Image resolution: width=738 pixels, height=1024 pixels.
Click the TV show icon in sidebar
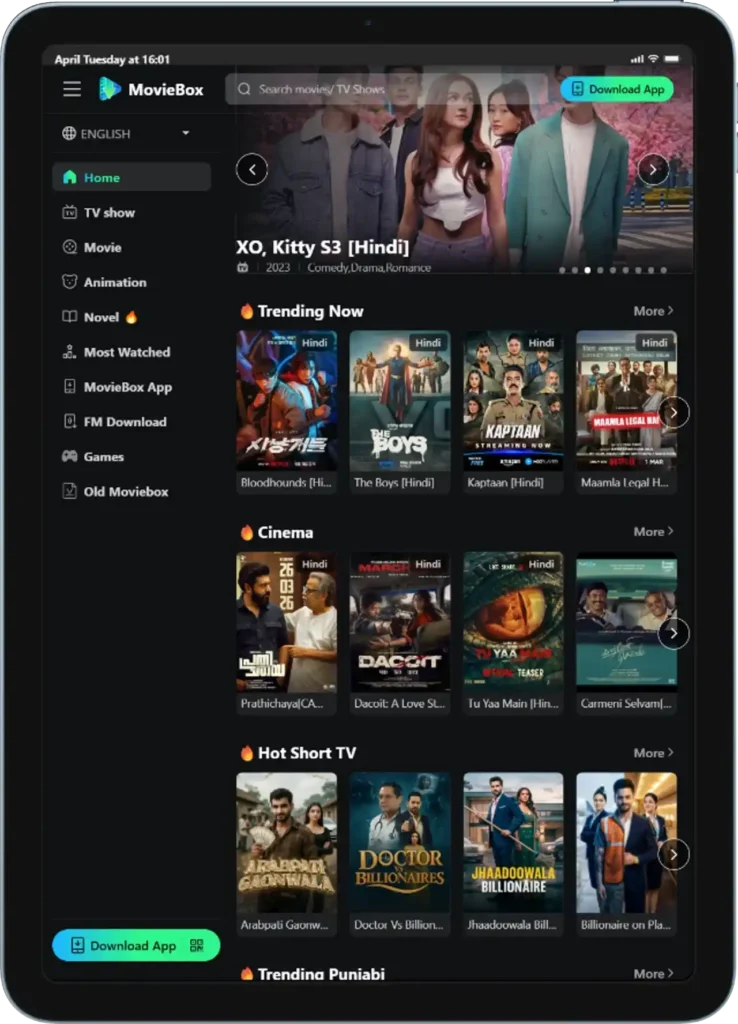(x=69, y=212)
